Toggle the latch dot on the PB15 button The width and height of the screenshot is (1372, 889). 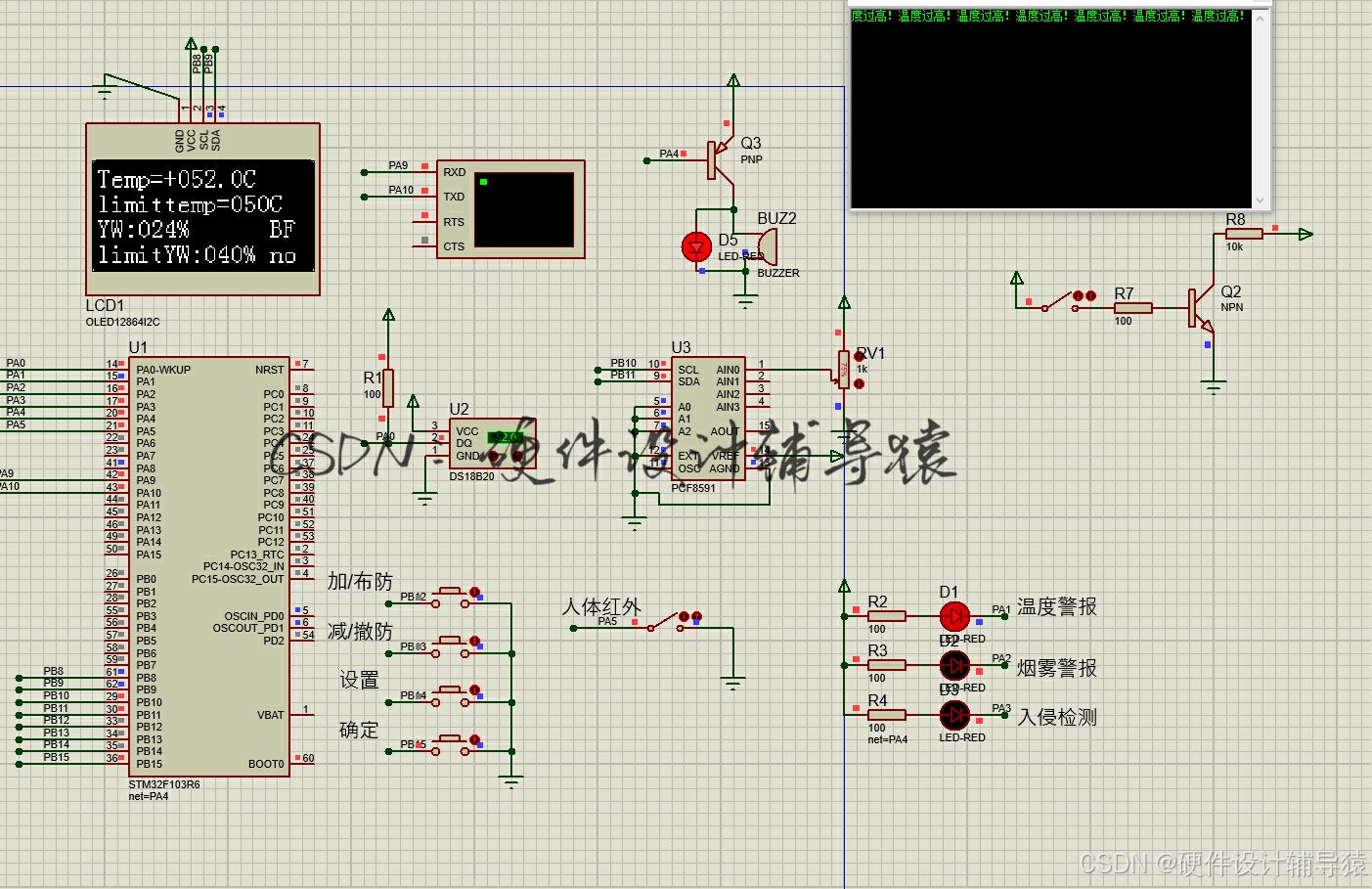[x=474, y=739]
